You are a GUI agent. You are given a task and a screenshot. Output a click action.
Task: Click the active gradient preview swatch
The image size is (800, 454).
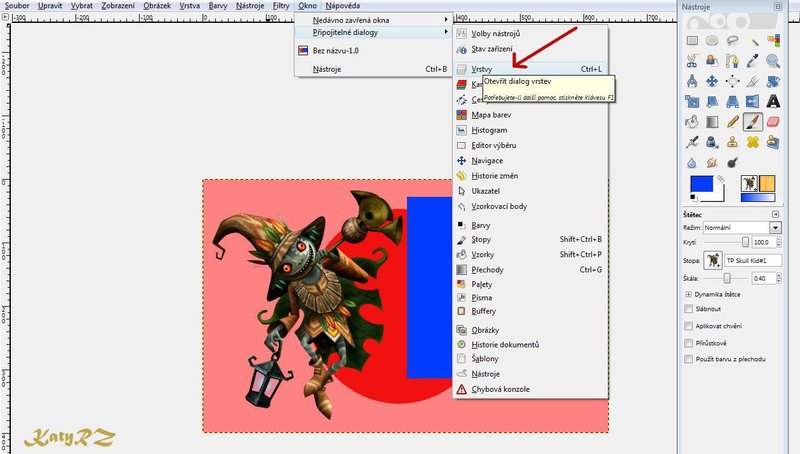(758, 197)
